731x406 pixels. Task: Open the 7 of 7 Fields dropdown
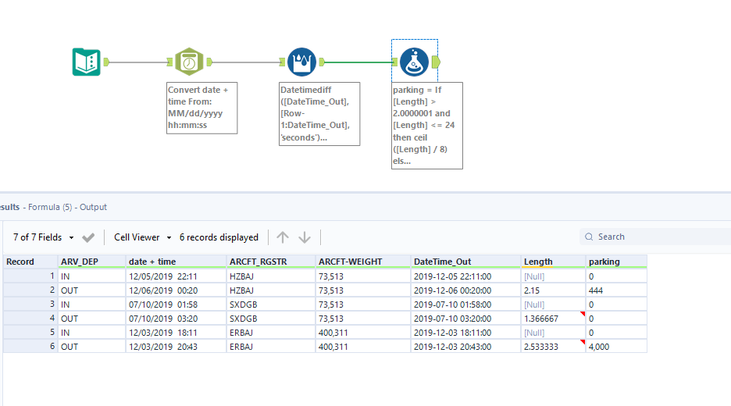pyautogui.click(x=43, y=237)
